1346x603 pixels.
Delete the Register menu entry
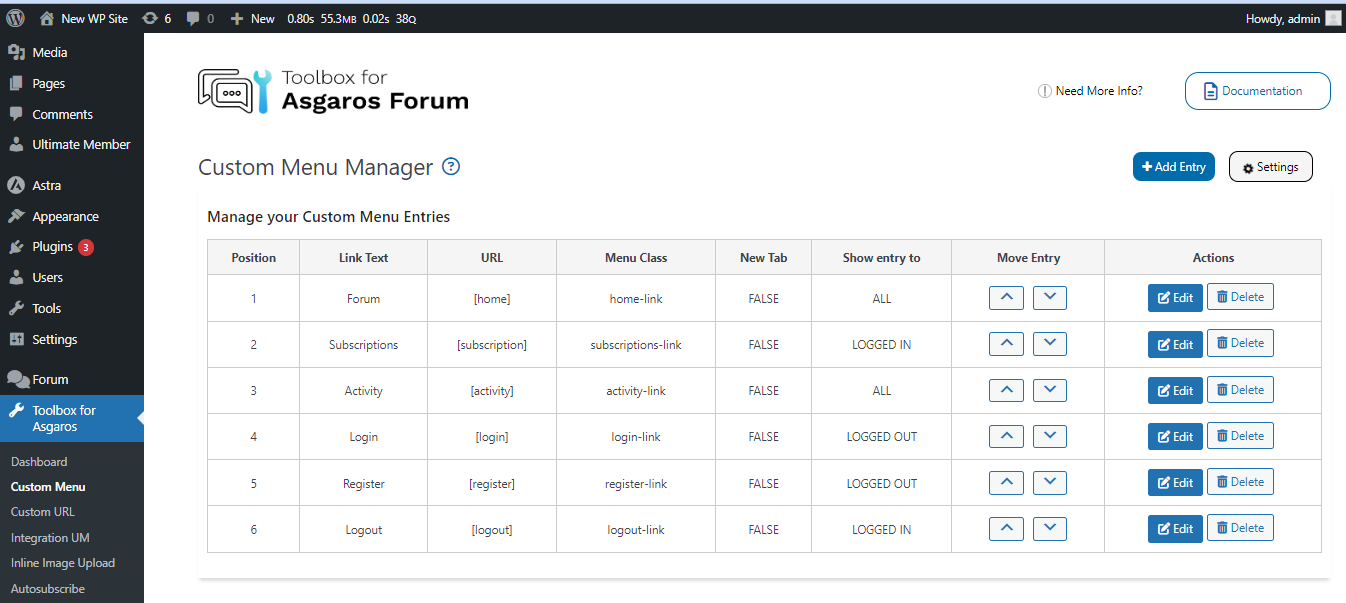(1240, 482)
